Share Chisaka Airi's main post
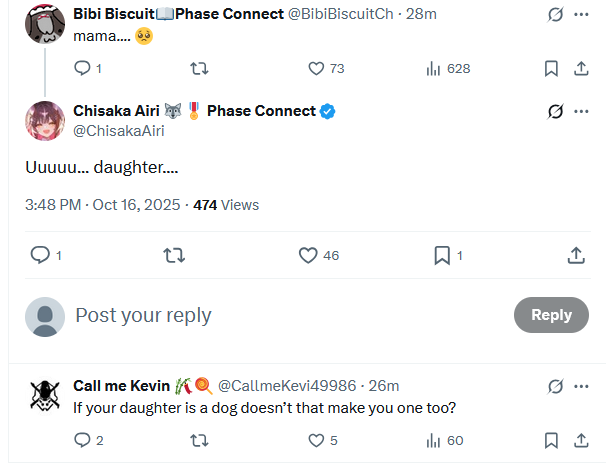 coord(576,255)
